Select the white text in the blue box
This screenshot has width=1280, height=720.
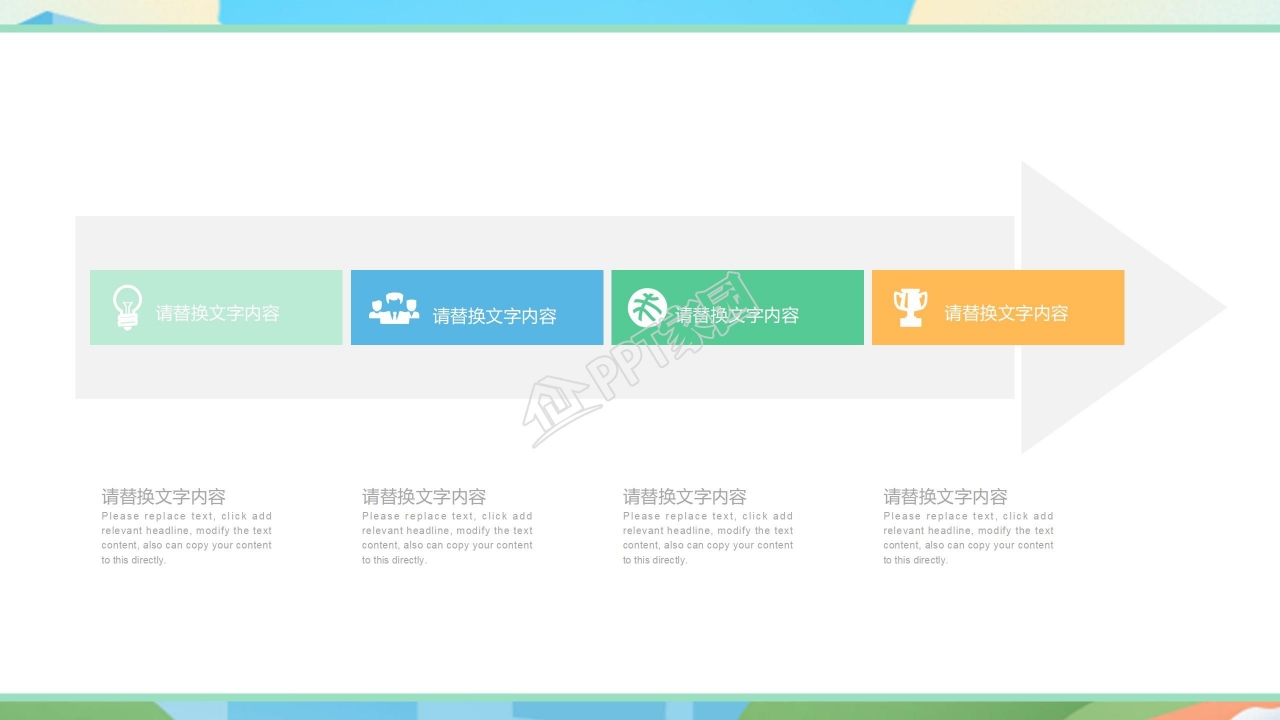click(x=494, y=316)
